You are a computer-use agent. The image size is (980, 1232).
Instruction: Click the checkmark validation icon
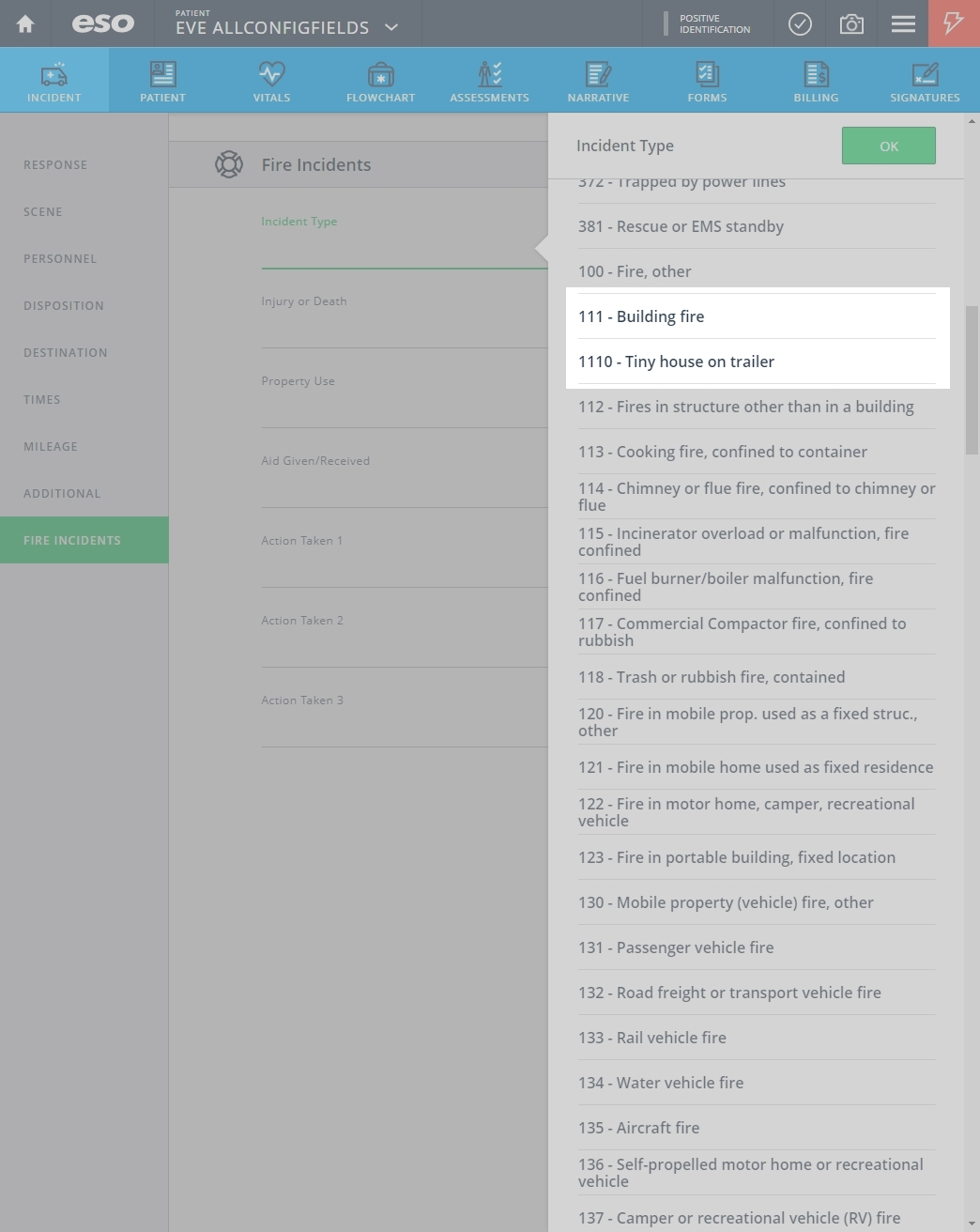[800, 23]
